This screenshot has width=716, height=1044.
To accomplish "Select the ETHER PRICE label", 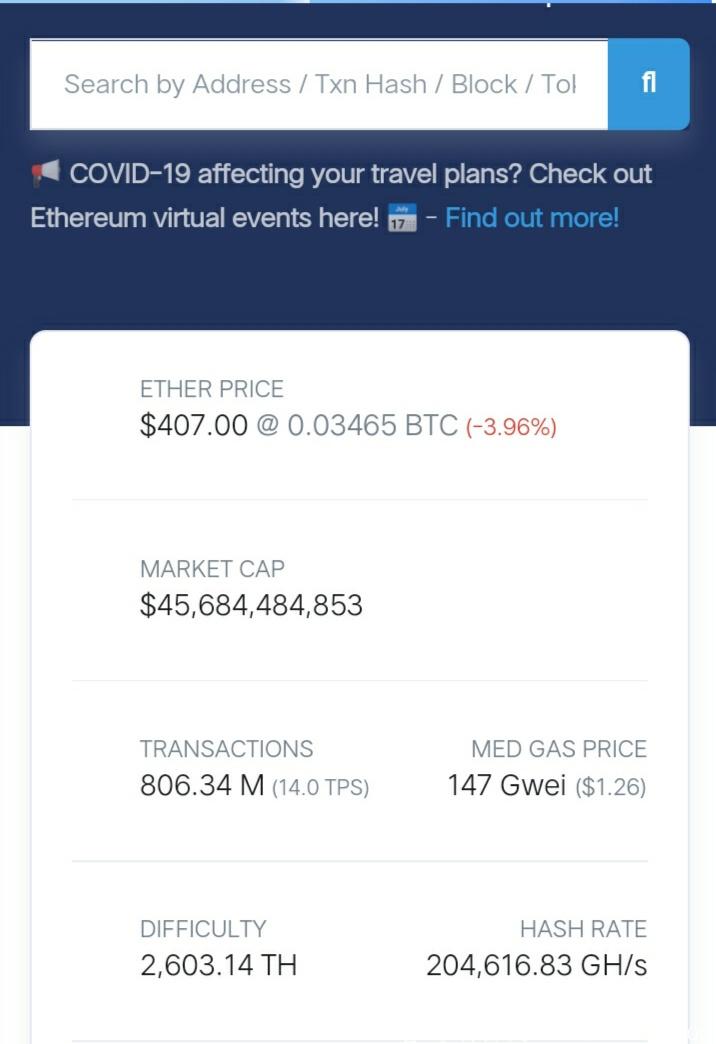I will pos(212,389).
